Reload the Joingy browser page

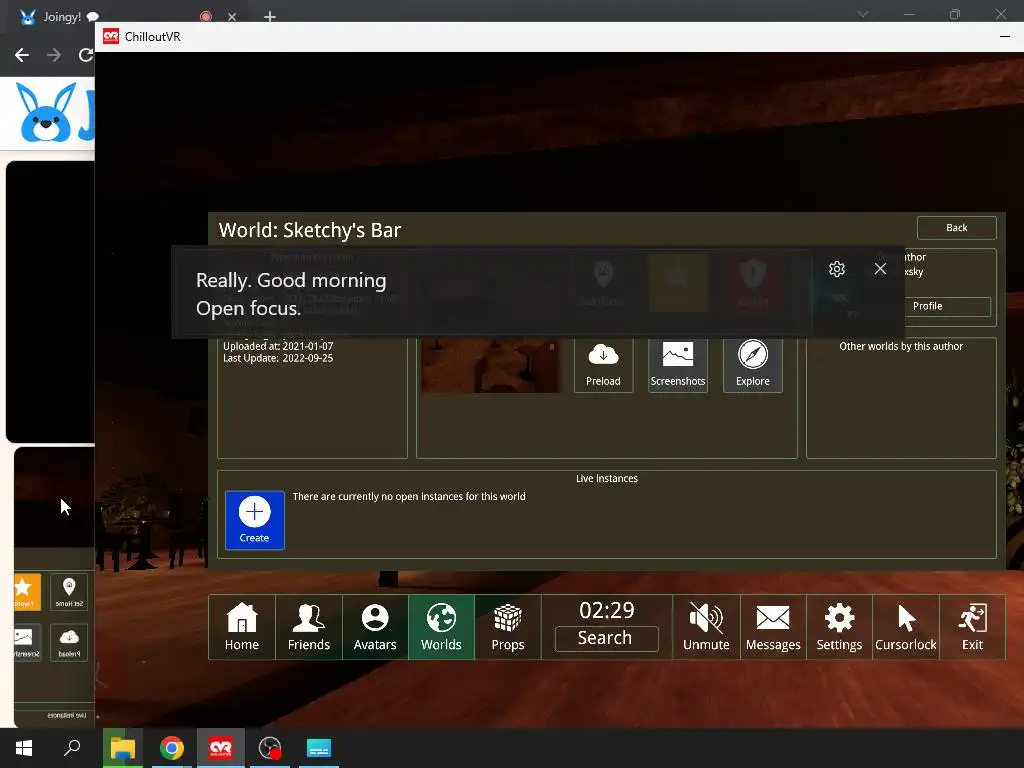point(86,55)
